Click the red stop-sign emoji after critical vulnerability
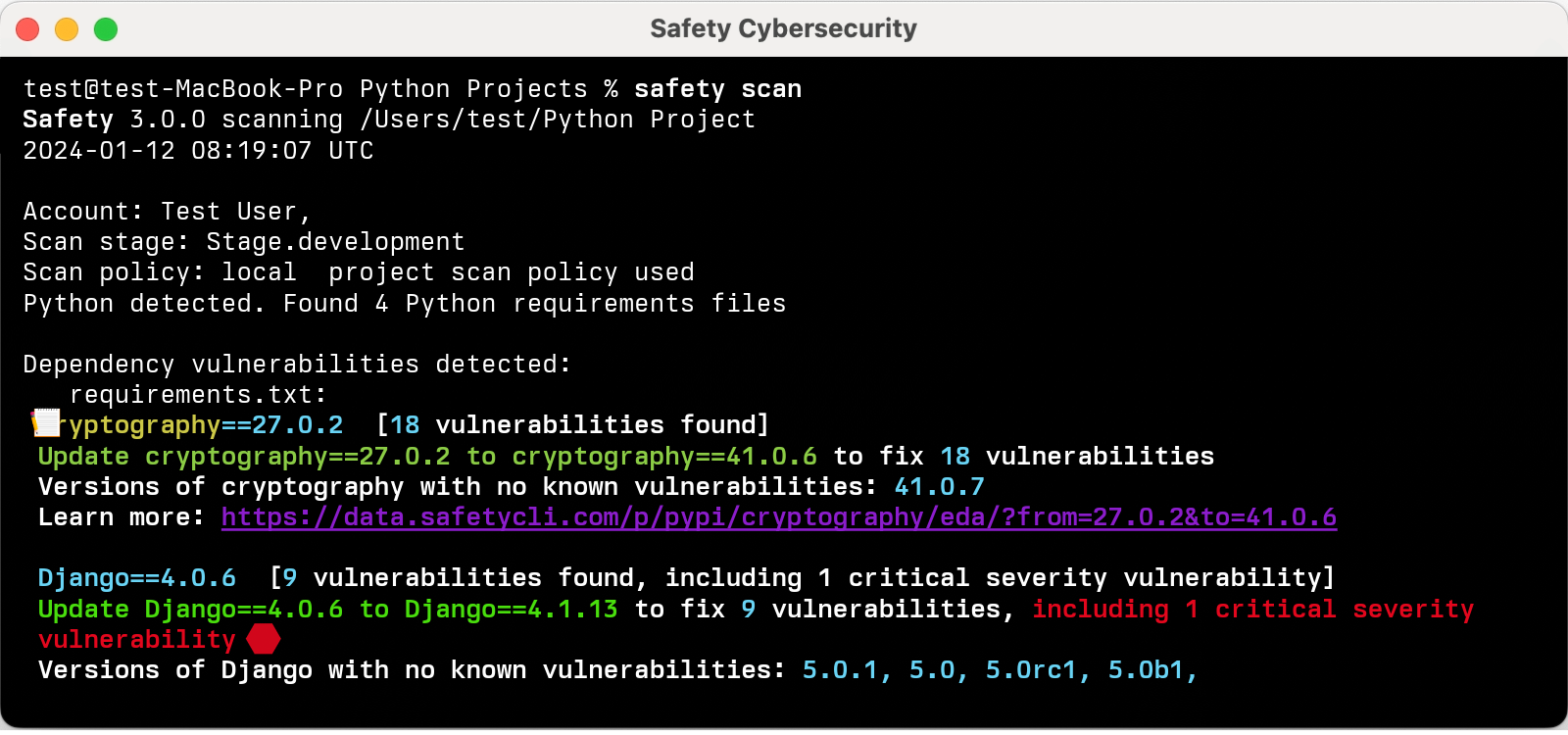 pos(264,639)
